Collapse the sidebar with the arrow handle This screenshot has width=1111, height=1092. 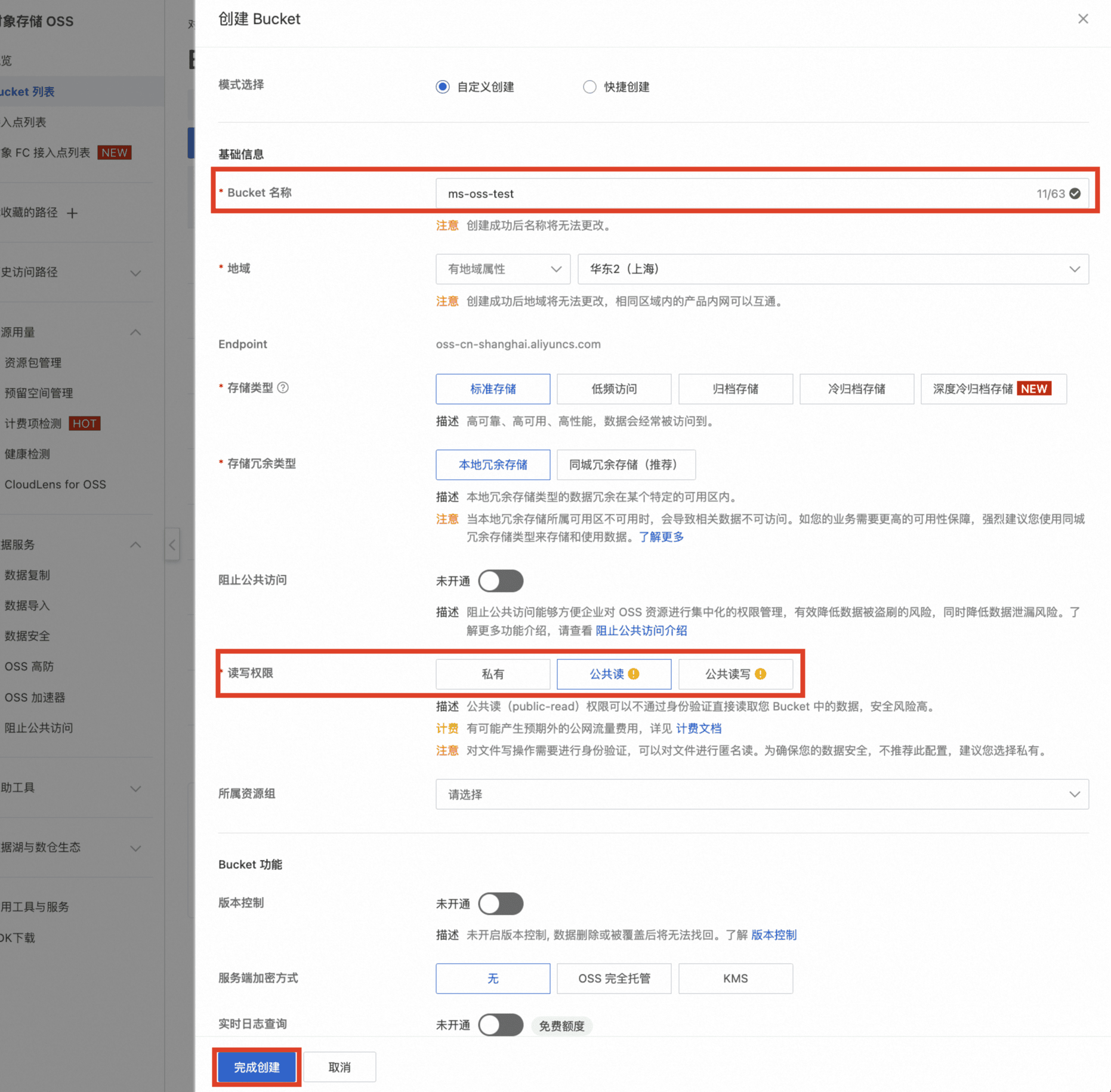tap(172, 544)
